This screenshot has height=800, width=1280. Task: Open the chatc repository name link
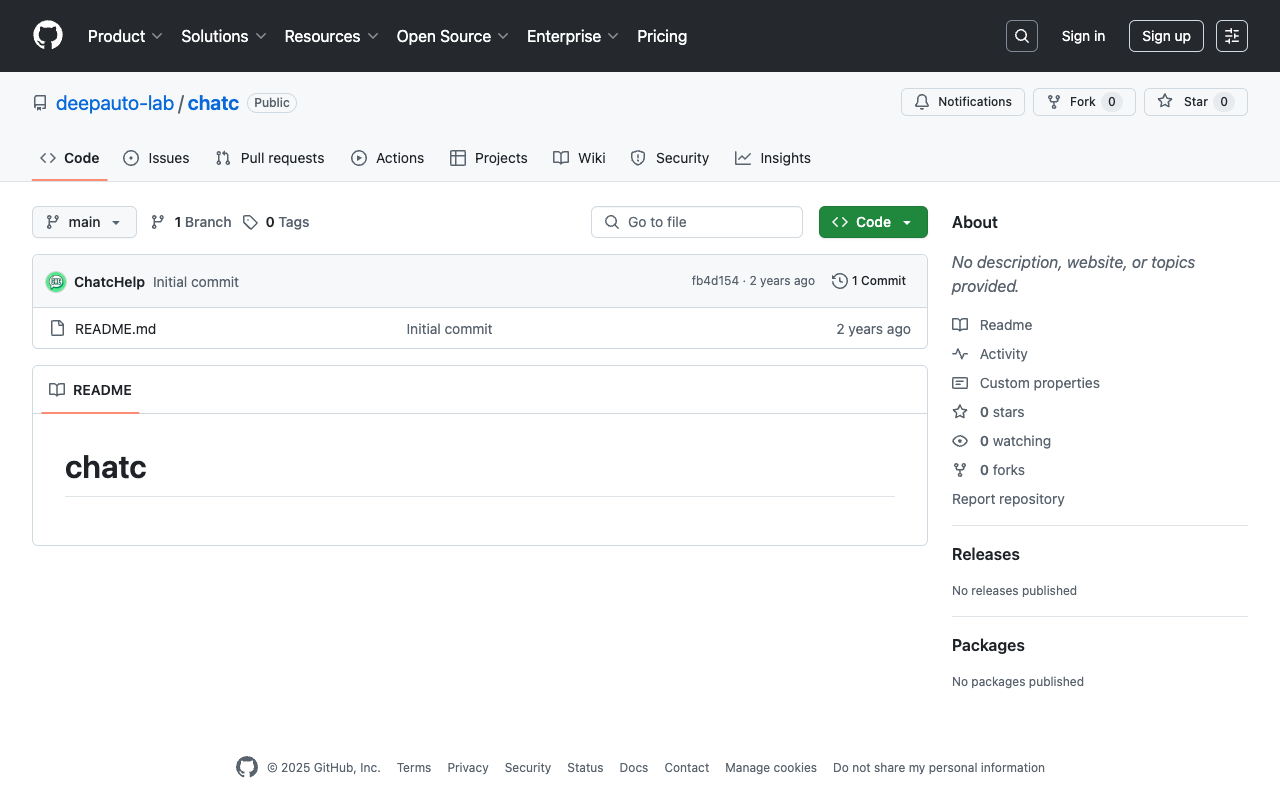pos(213,103)
